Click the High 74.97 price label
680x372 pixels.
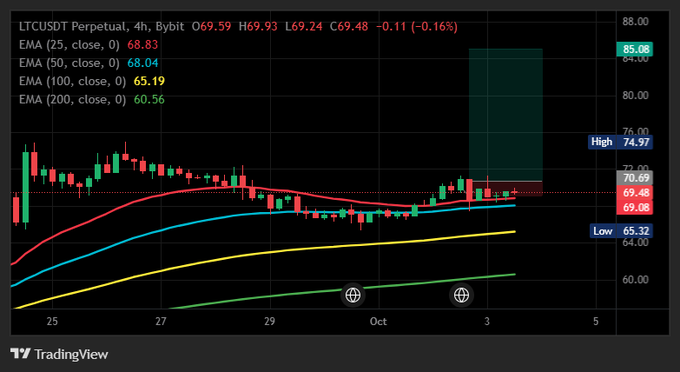pyautogui.click(x=620, y=142)
